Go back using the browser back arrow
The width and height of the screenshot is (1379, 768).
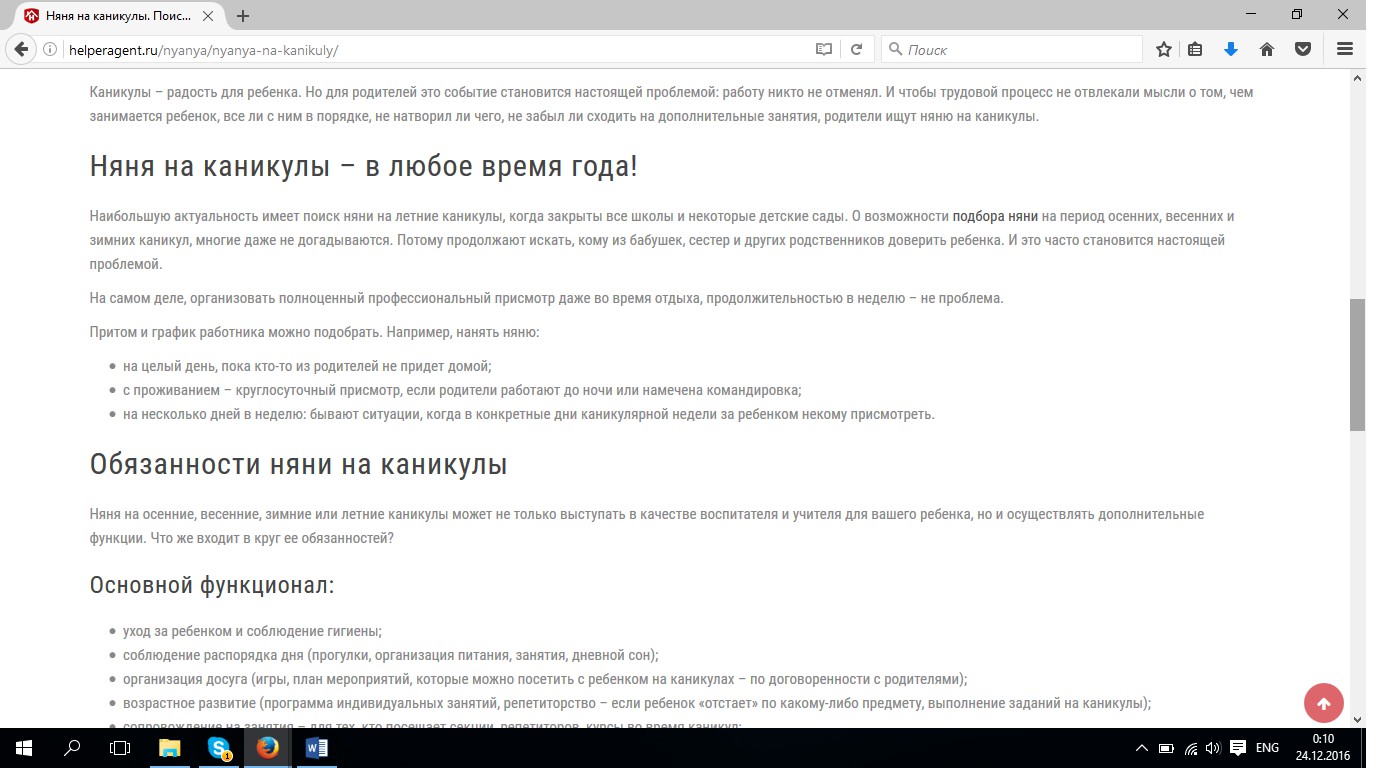coord(22,49)
